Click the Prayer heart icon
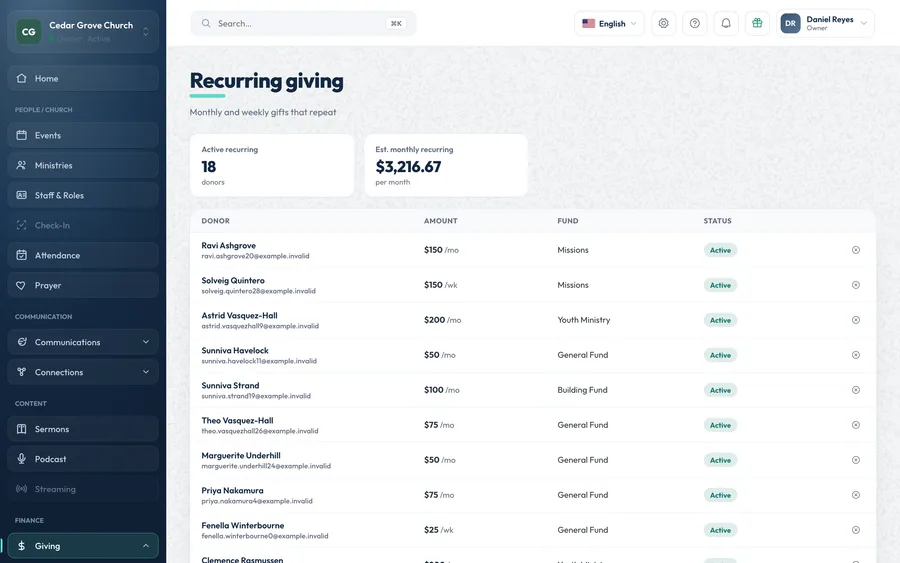This screenshot has width=900, height=563. point(21,285)
